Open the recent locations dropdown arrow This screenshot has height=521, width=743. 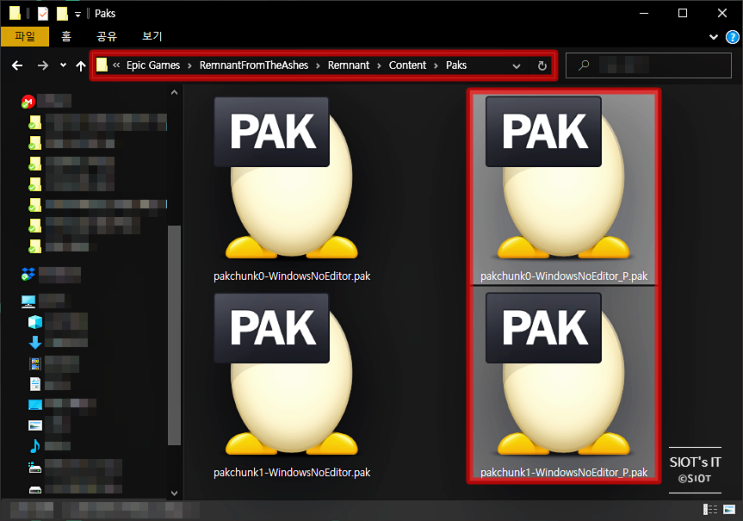(x=63, y=65)
